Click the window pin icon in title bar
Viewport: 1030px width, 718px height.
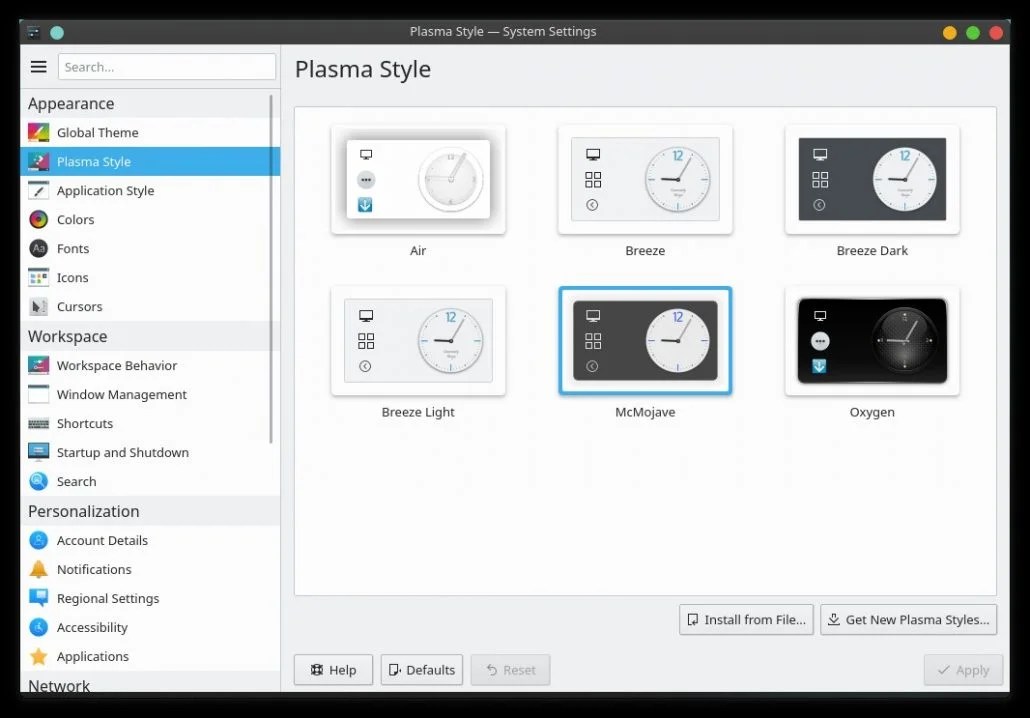pyautogui.click(x=57, y=32)
